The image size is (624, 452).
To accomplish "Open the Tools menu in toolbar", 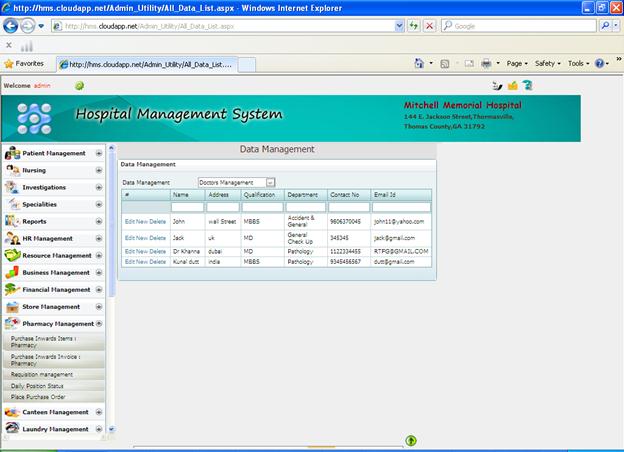I will [x=578, y=63].
